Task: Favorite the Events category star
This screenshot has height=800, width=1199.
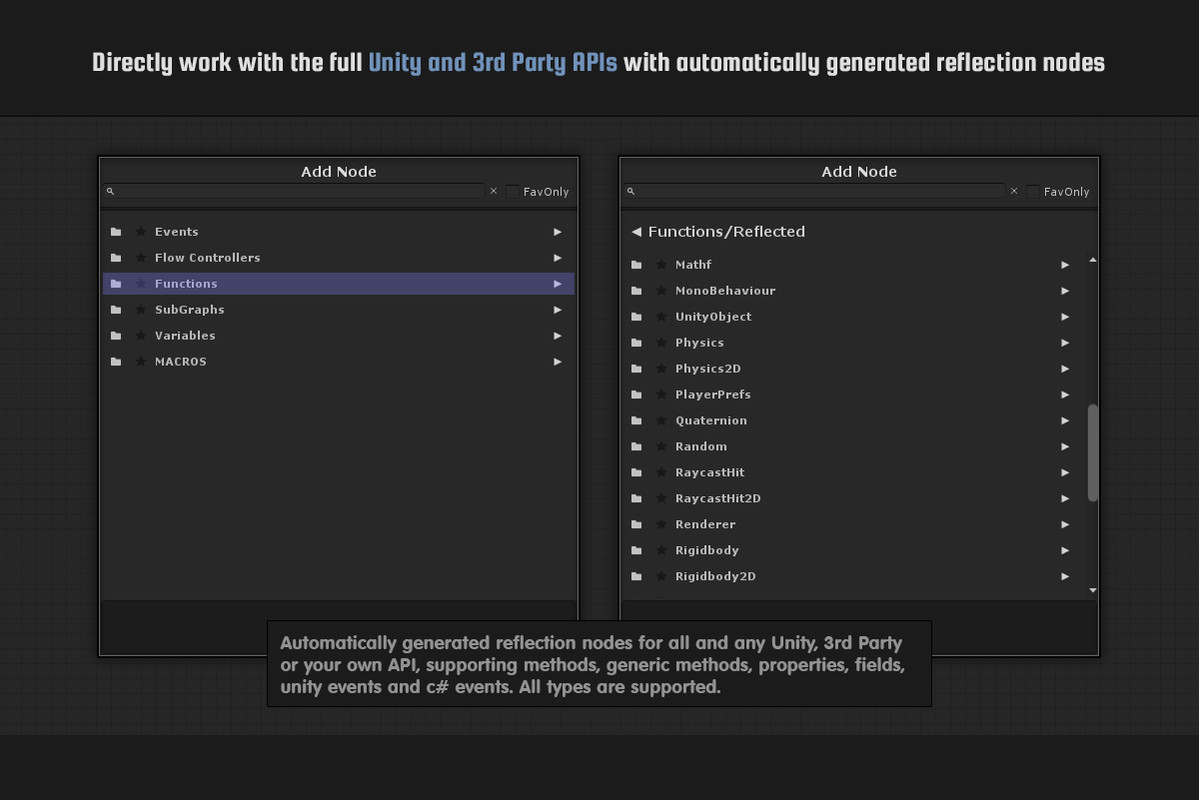Action: 141,232
